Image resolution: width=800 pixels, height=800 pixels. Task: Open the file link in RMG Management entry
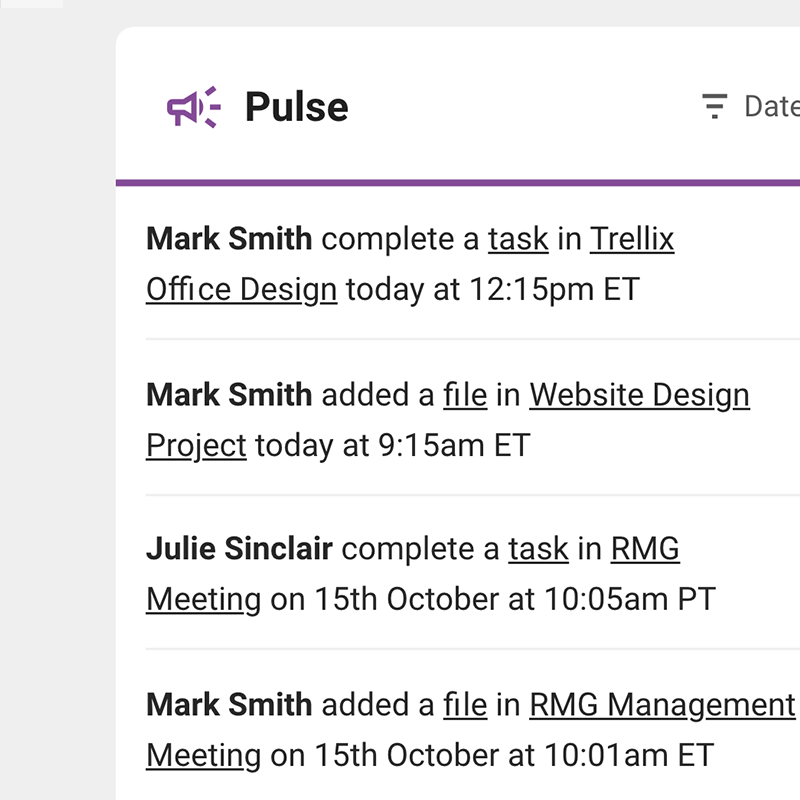(465, 705)
